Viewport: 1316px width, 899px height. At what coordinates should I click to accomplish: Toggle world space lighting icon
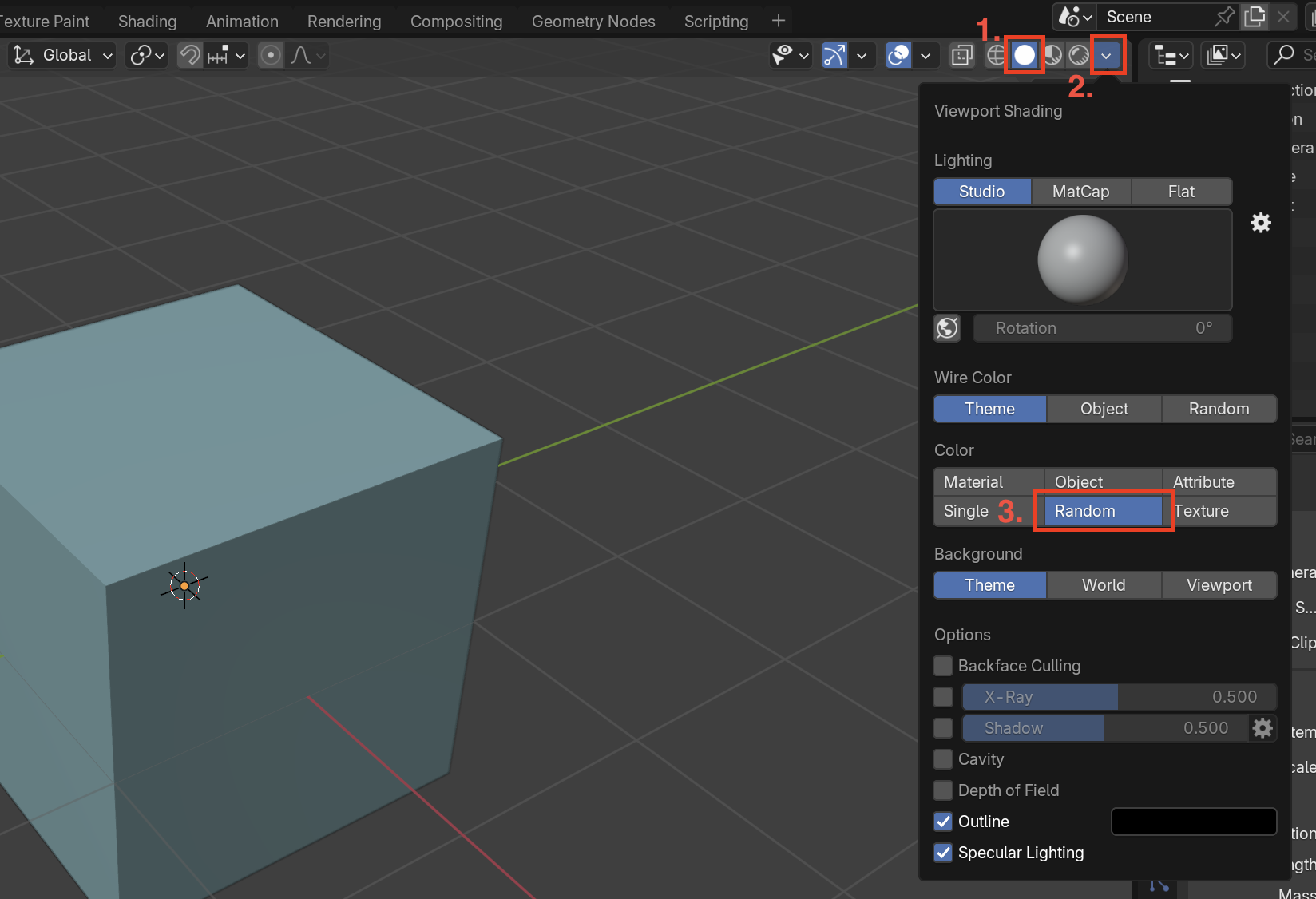coord(948,328)
